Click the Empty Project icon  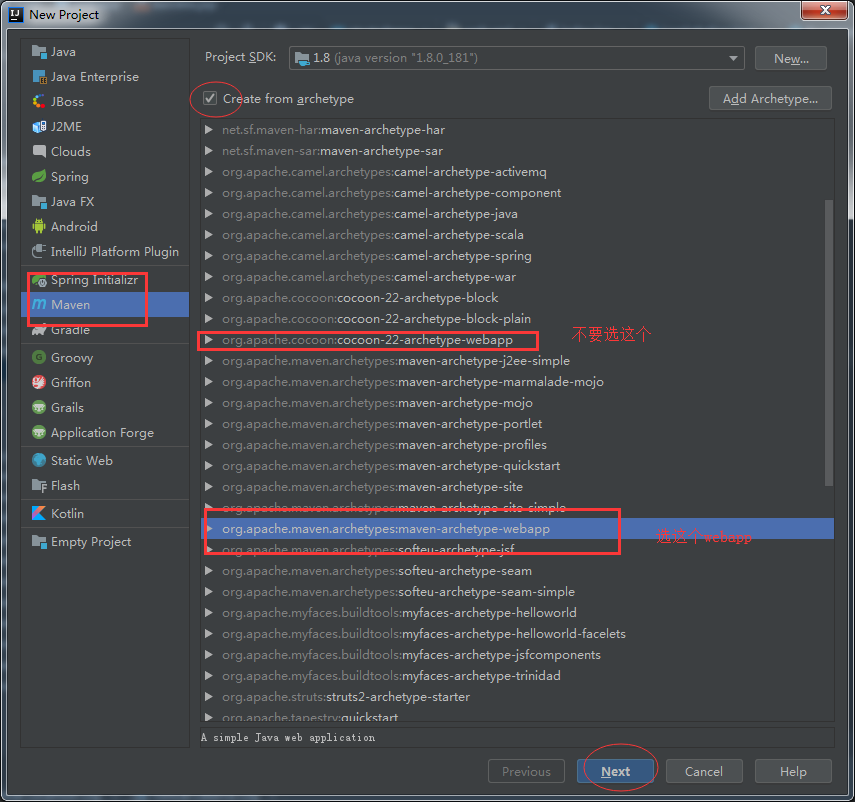(39, 542)
